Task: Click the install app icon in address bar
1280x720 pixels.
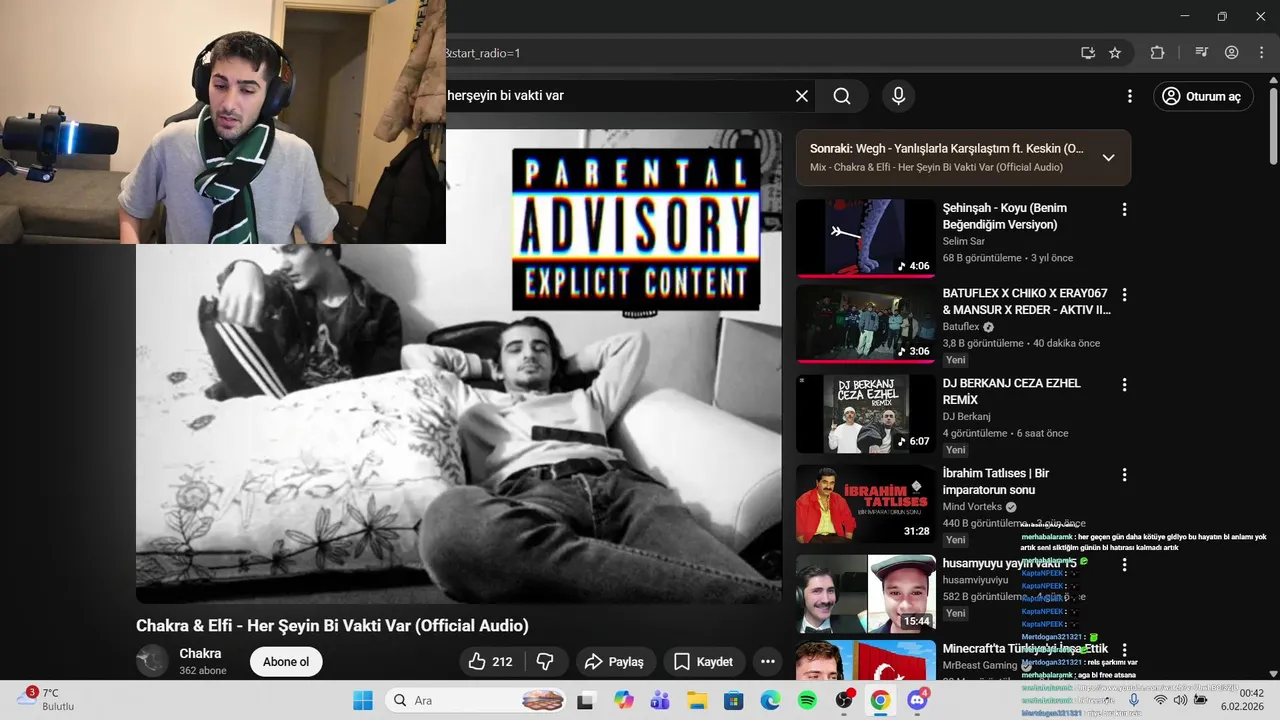Action: [1088, 53]
